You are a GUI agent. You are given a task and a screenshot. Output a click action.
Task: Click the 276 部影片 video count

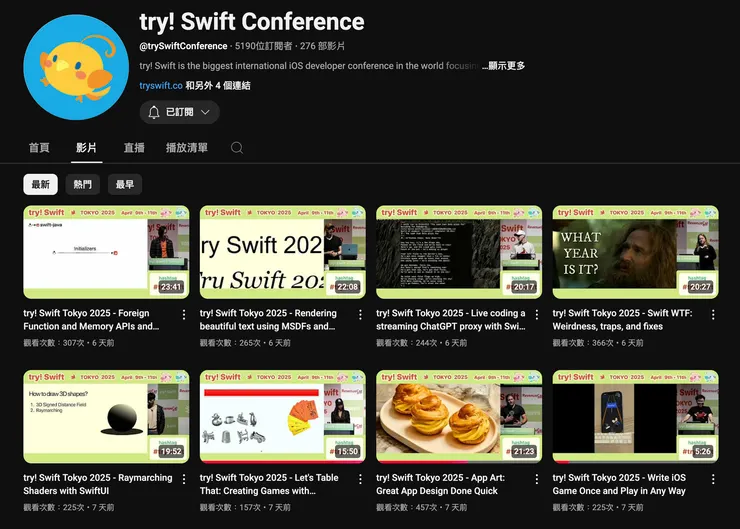pos(322,46)
